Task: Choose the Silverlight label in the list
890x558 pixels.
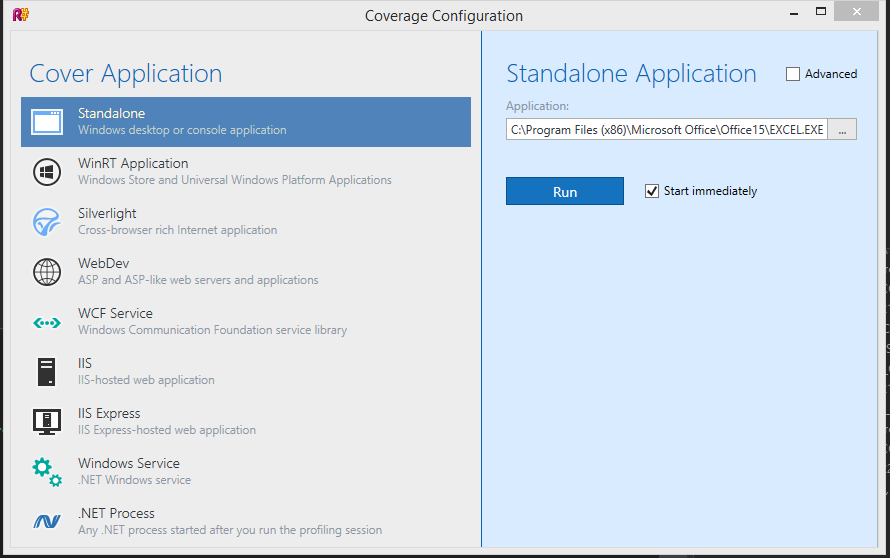Action: point(107,214)
